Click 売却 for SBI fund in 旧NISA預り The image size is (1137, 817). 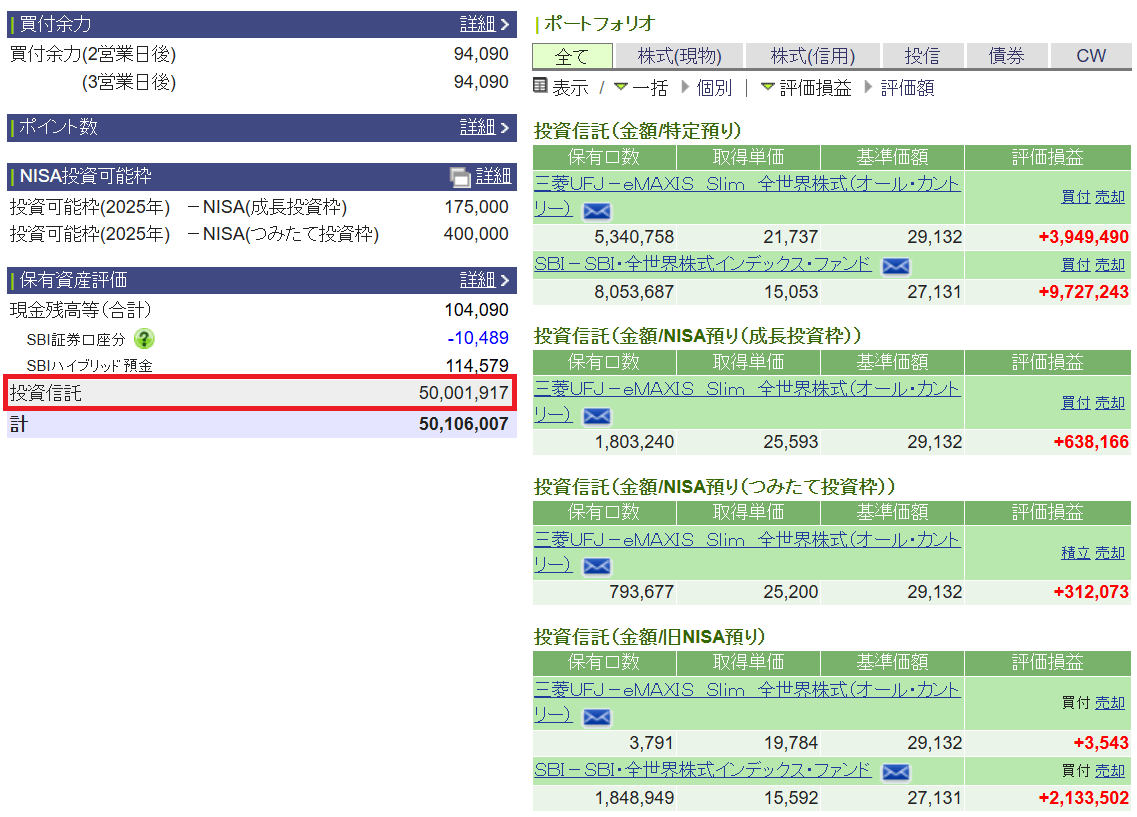(x=1109, y=771)
